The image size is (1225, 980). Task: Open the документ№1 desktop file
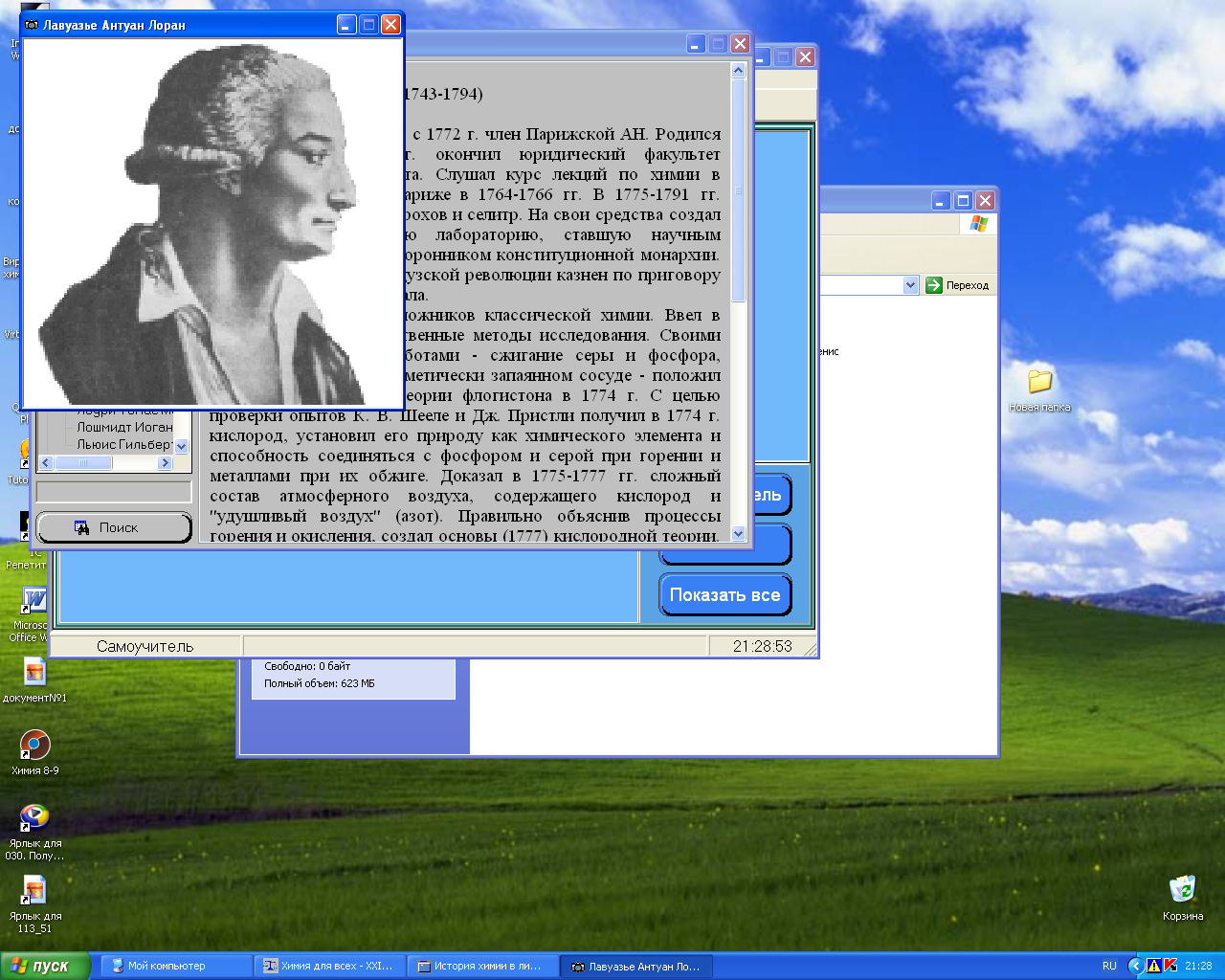tap(34, 679)
